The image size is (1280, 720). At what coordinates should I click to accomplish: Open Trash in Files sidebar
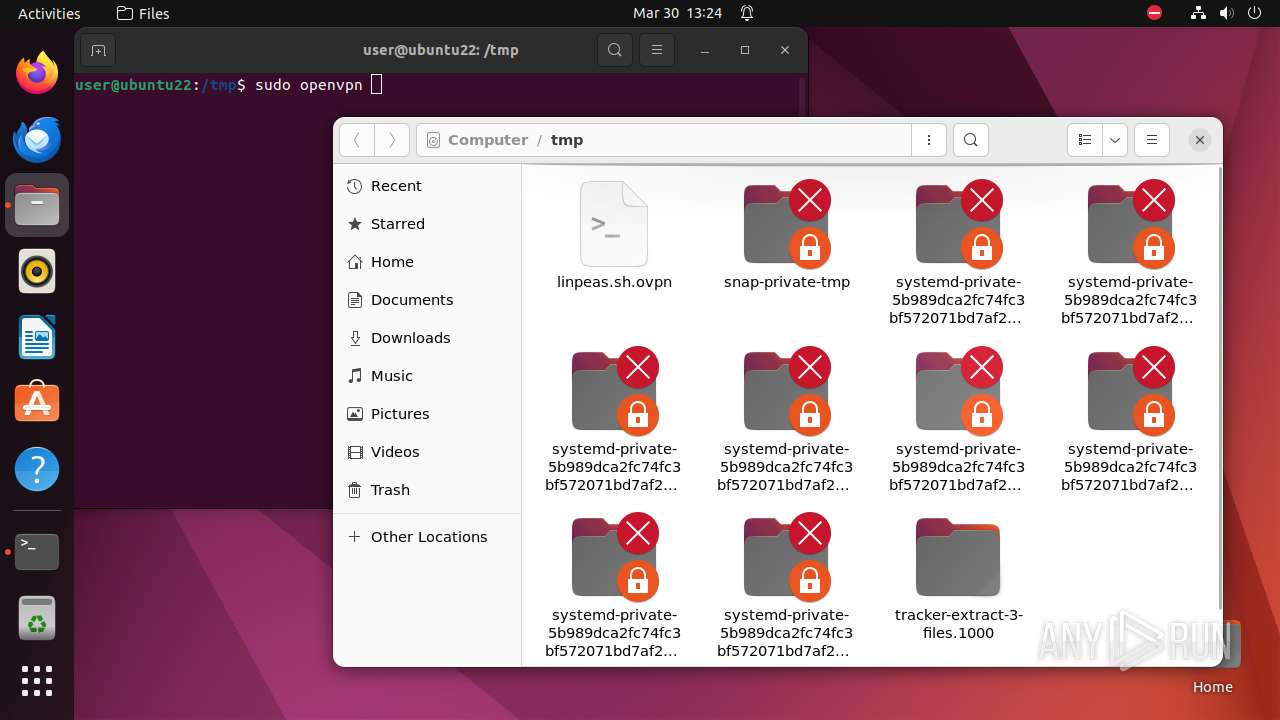click(x=427, y=490)
